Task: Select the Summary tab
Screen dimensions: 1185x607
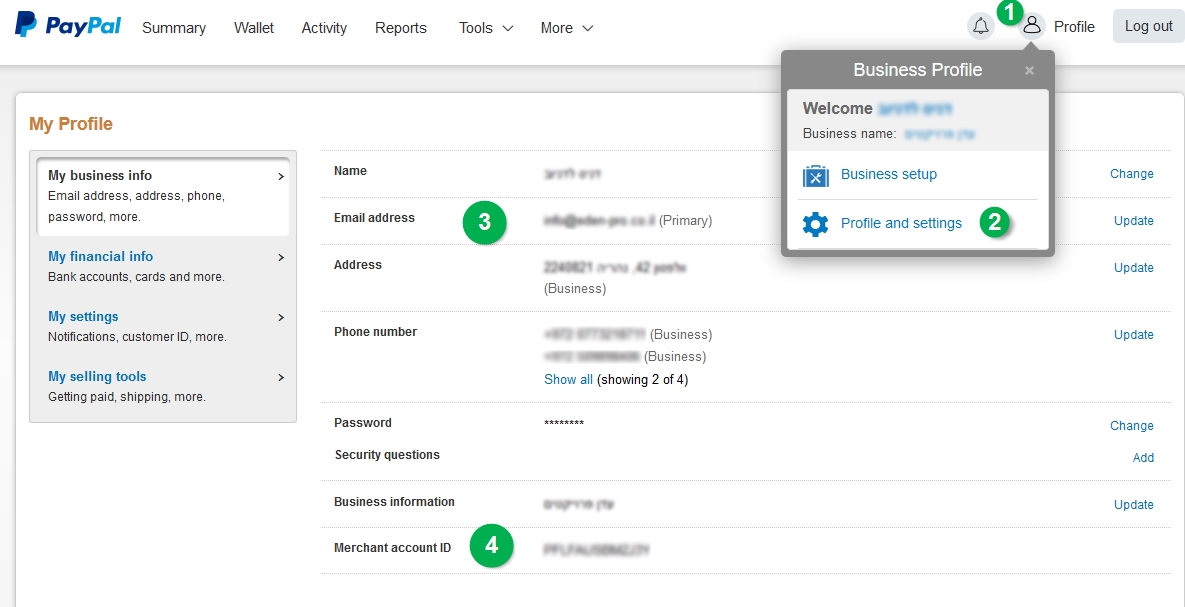Action: (173, 28)
